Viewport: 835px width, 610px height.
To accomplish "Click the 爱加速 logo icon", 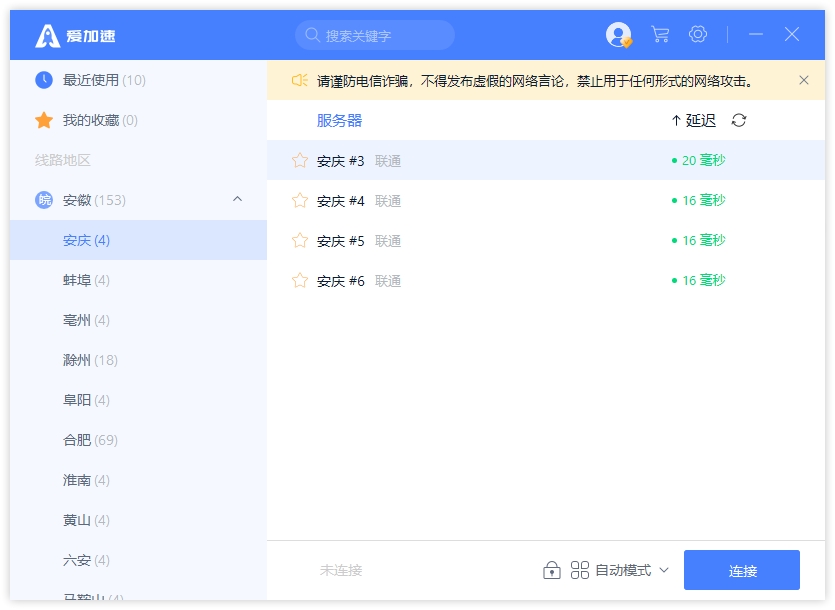I will click(x=47, y=36).
